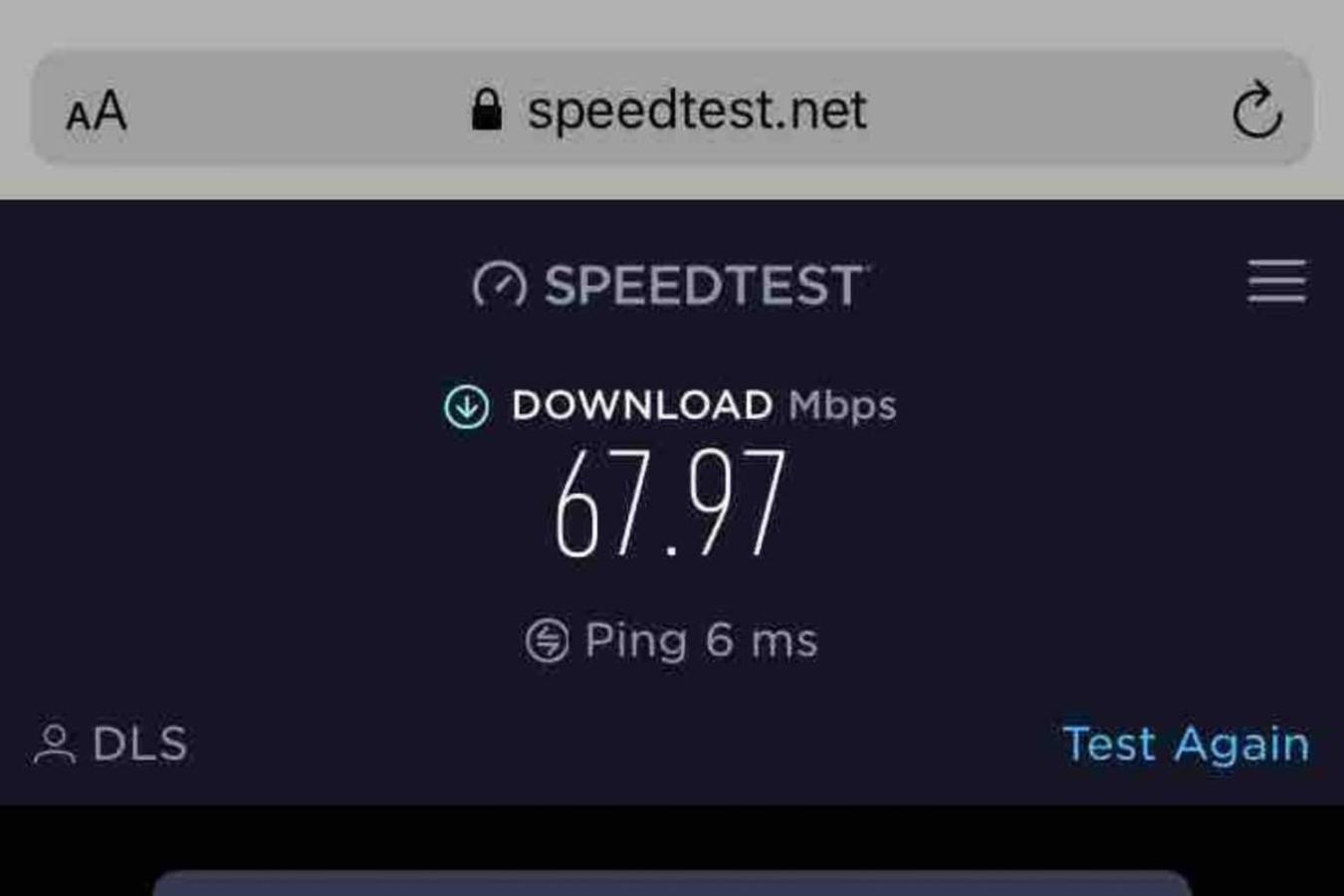Open the hamburger menu

coord(1276,282)
